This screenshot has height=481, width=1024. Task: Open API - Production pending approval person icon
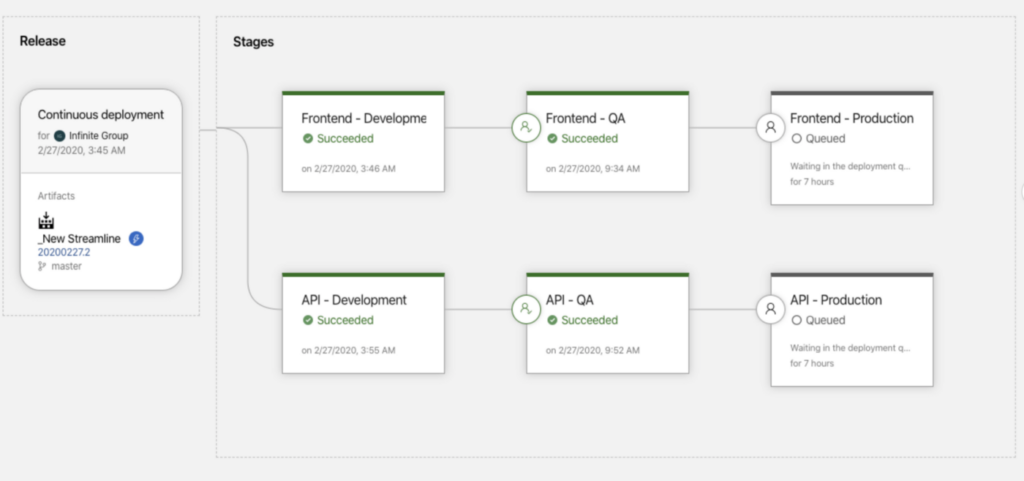771,309
